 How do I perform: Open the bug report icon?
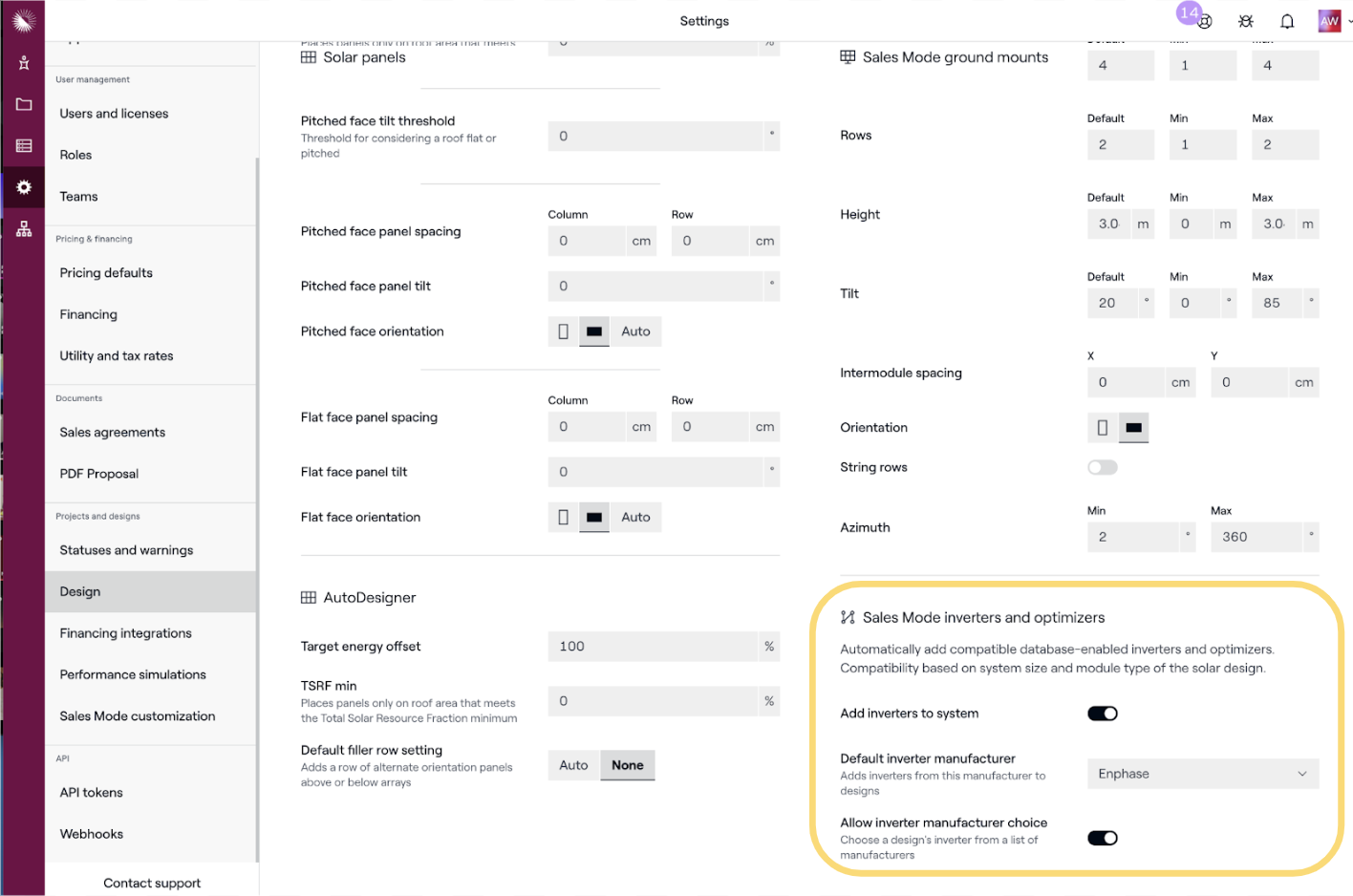[x=1246, y=21]
